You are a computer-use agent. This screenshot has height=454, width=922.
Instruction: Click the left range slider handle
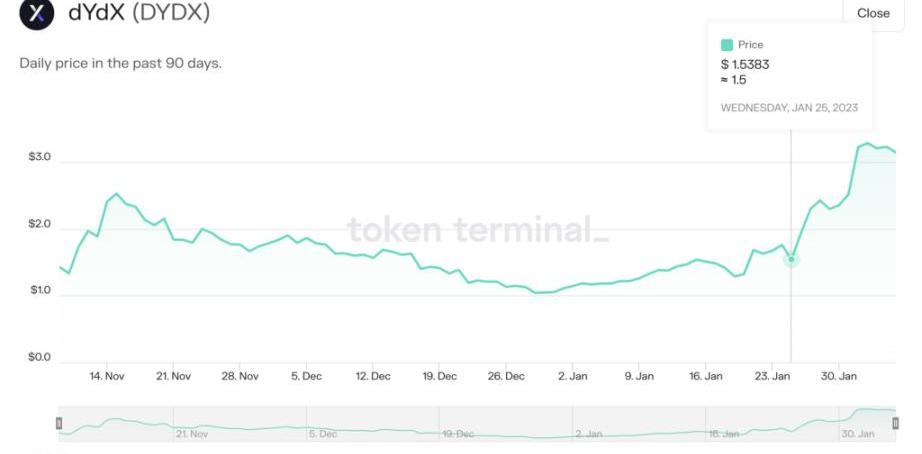pos(59,424)
